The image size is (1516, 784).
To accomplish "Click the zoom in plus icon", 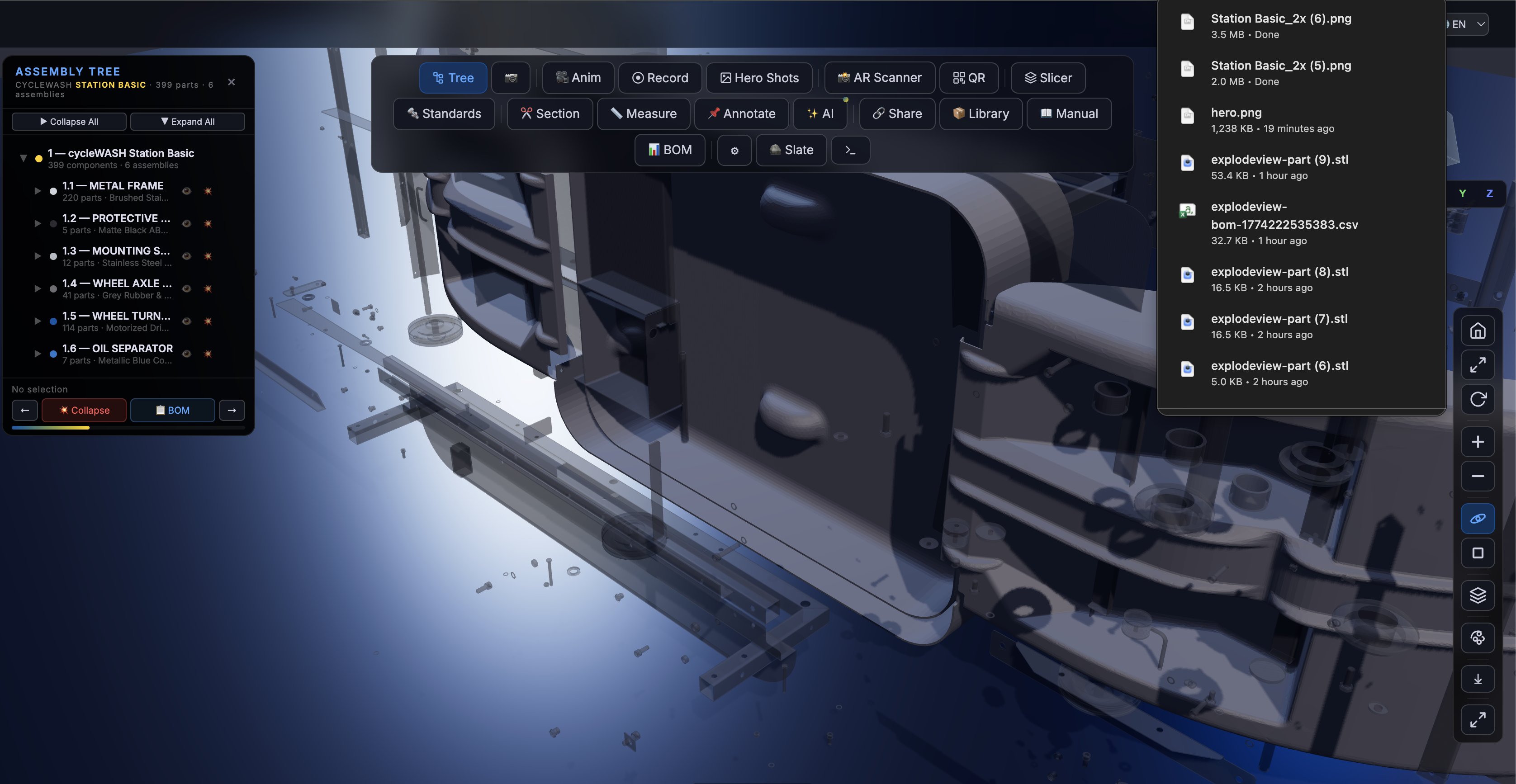I will tap(1477, 442).
